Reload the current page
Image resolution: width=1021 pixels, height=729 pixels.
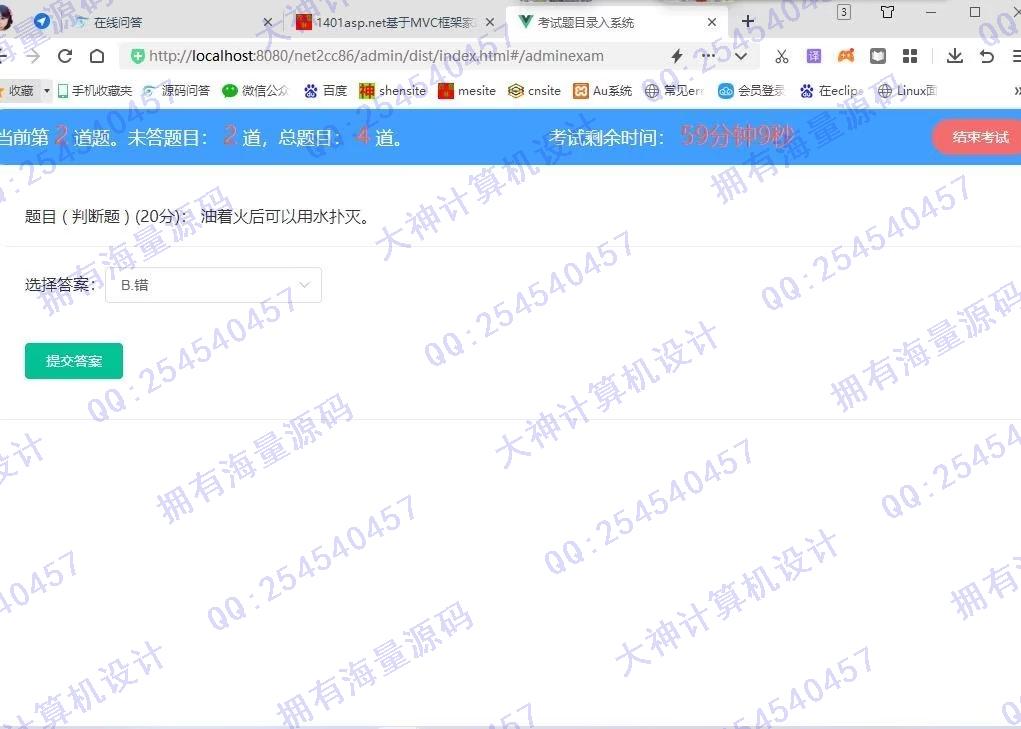[x=64, y=56]
